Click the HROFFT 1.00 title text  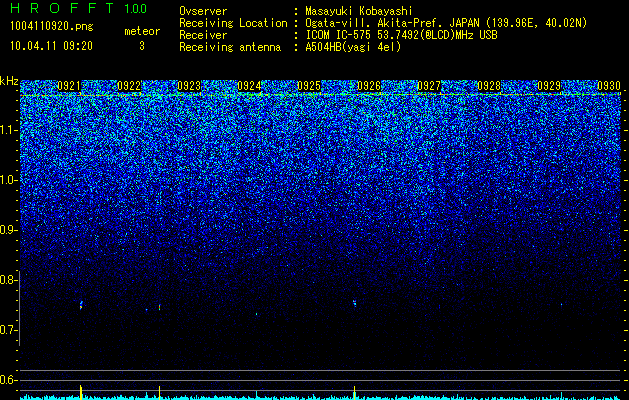tap(79, 8)
